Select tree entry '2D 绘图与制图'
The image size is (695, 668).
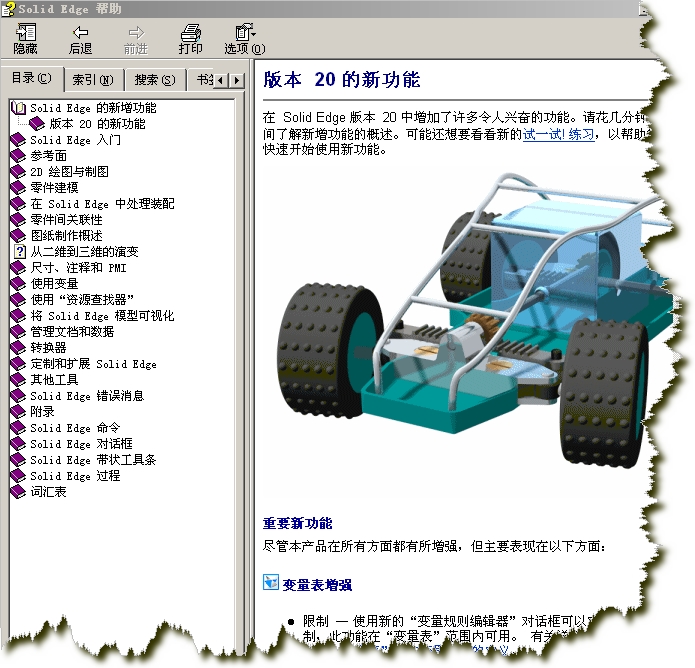point(69,172)
